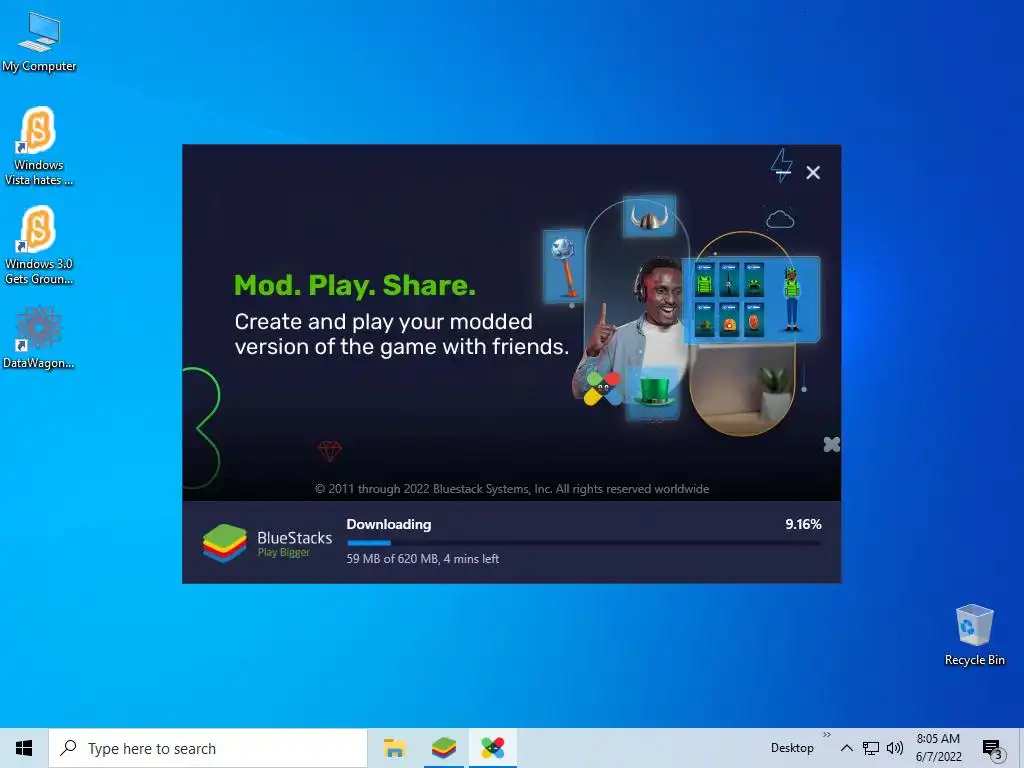Select the DataWagon desktop shortcut
The height and width of the screenshot is (768, 1024).
click(x=39, y=337)
